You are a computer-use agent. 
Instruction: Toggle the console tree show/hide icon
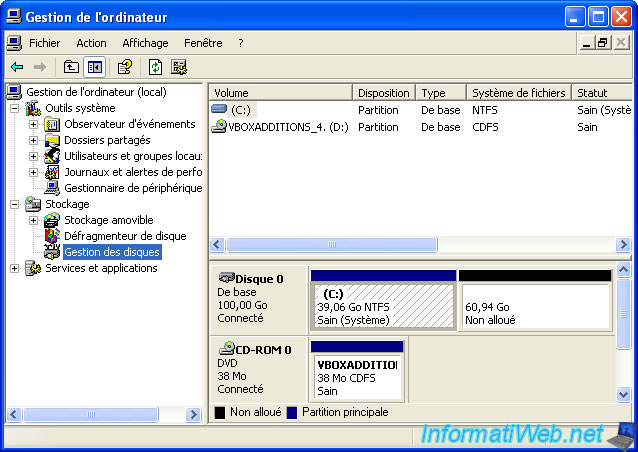point(94,67)
